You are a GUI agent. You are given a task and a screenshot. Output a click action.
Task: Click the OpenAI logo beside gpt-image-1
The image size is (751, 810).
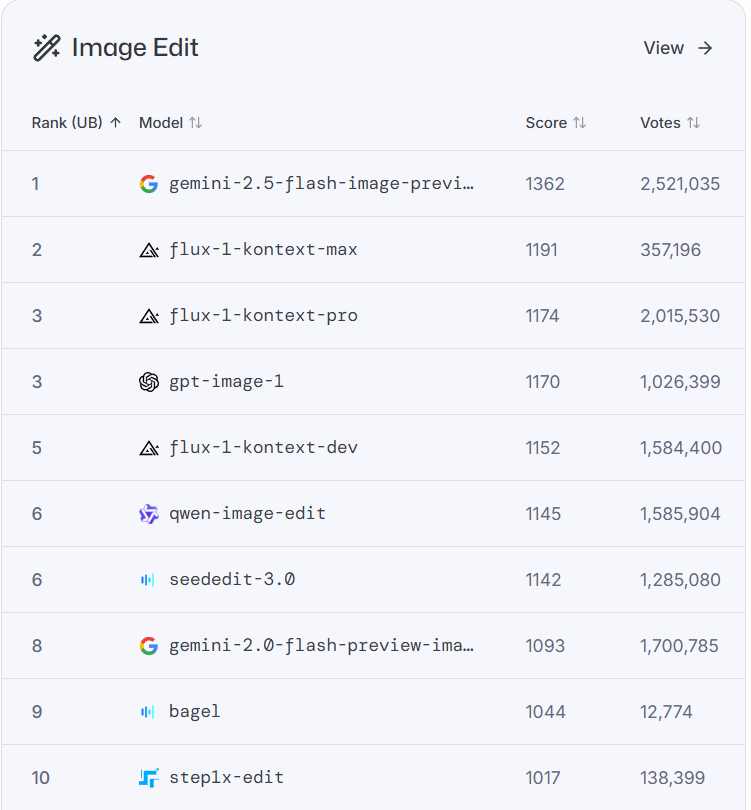click(x=149, y=382)
